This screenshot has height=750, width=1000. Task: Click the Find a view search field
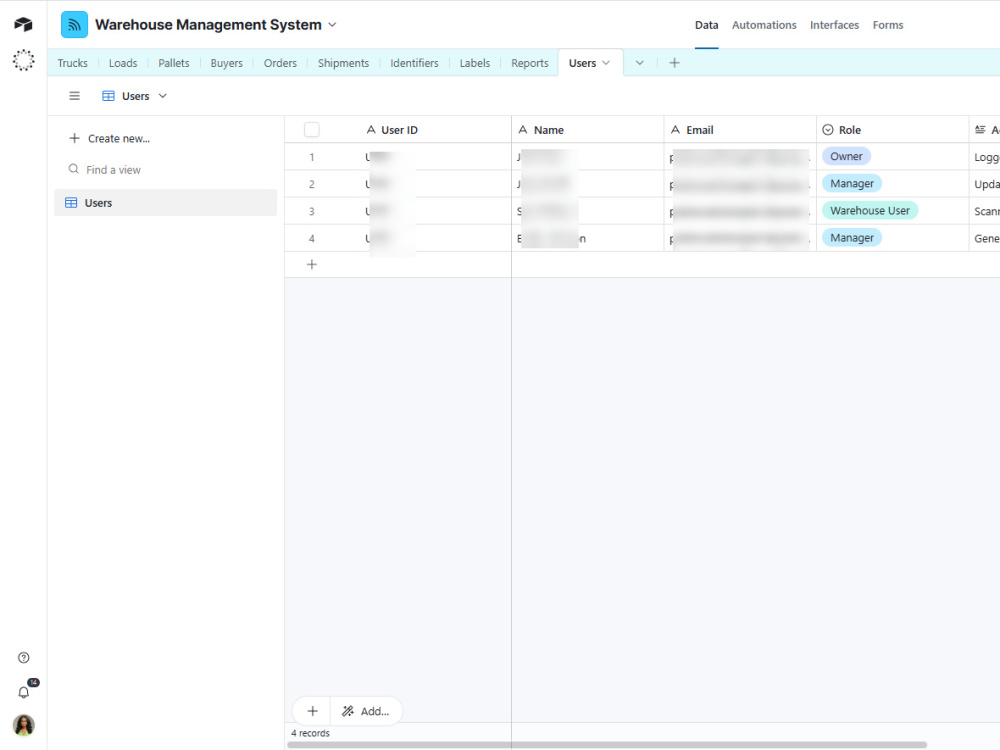click(166, 170)
